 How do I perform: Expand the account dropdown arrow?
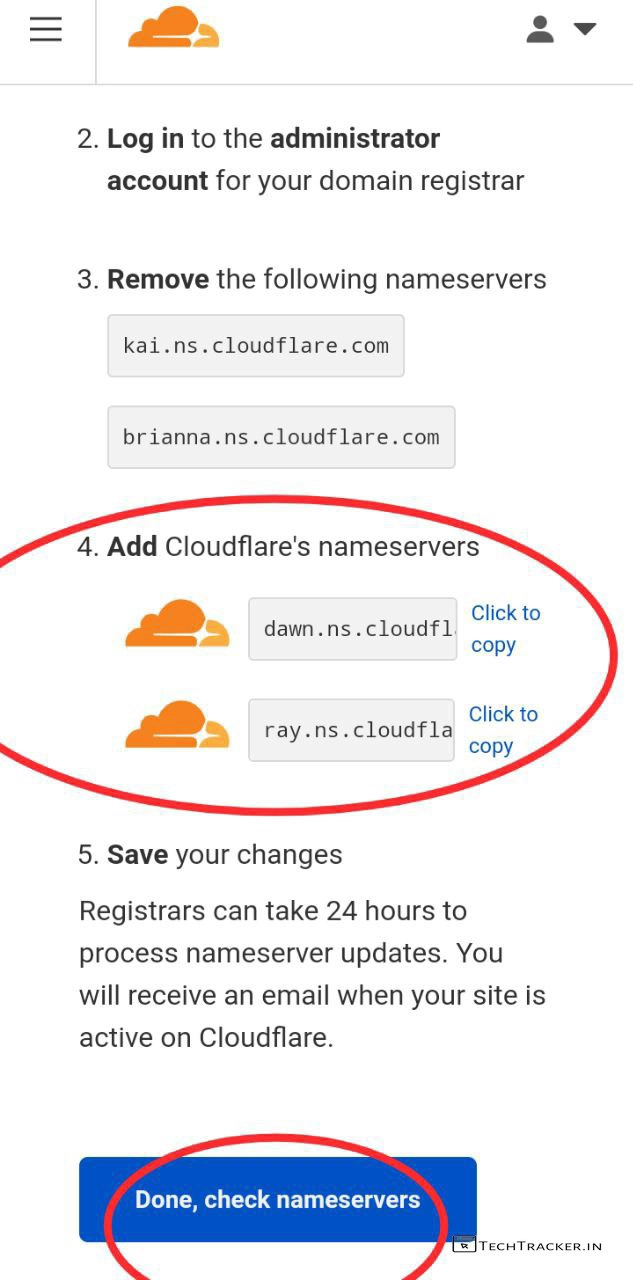tap(585, 29)
